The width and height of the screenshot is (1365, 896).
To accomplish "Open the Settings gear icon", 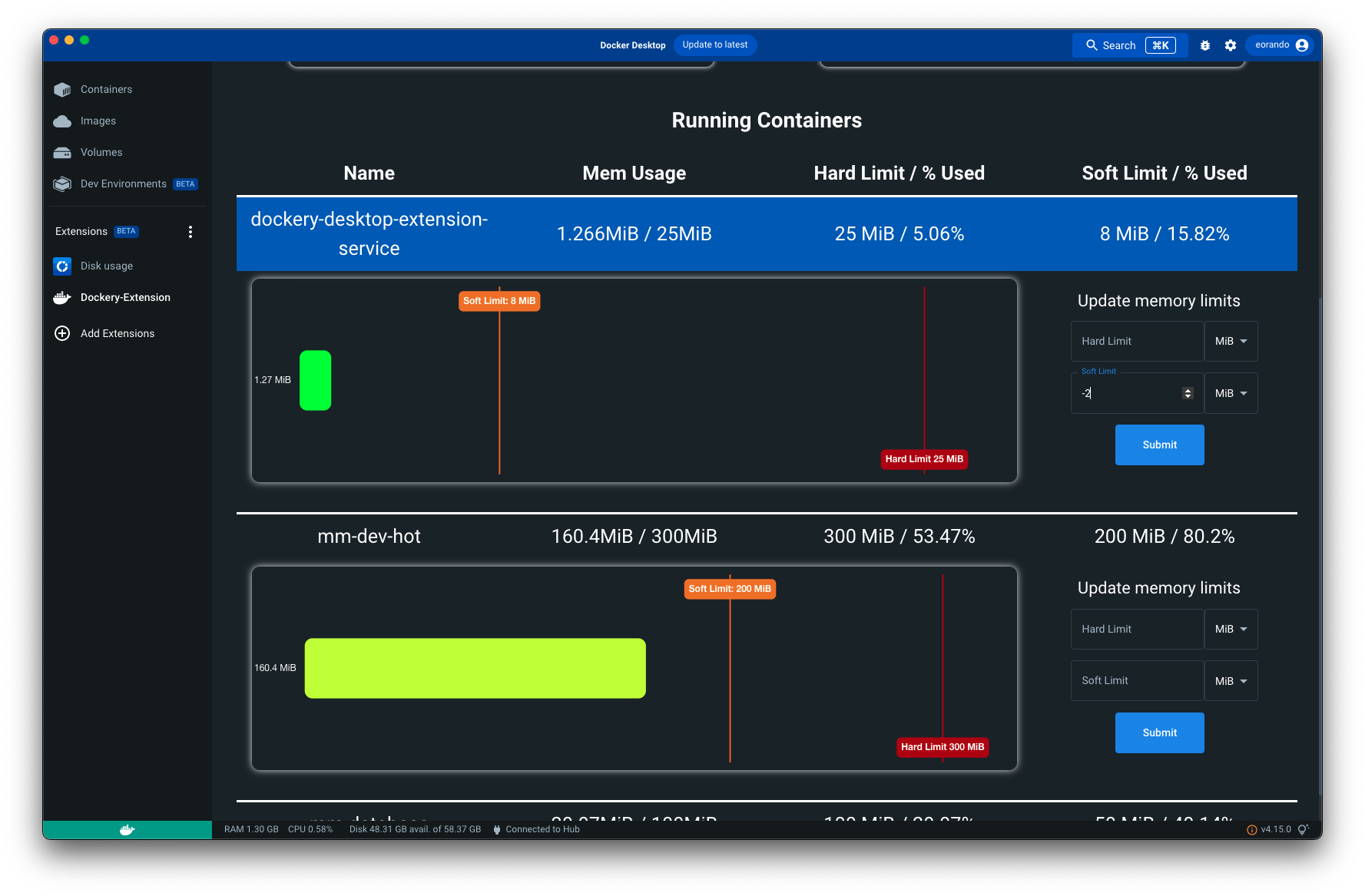I will [1231, 45].
